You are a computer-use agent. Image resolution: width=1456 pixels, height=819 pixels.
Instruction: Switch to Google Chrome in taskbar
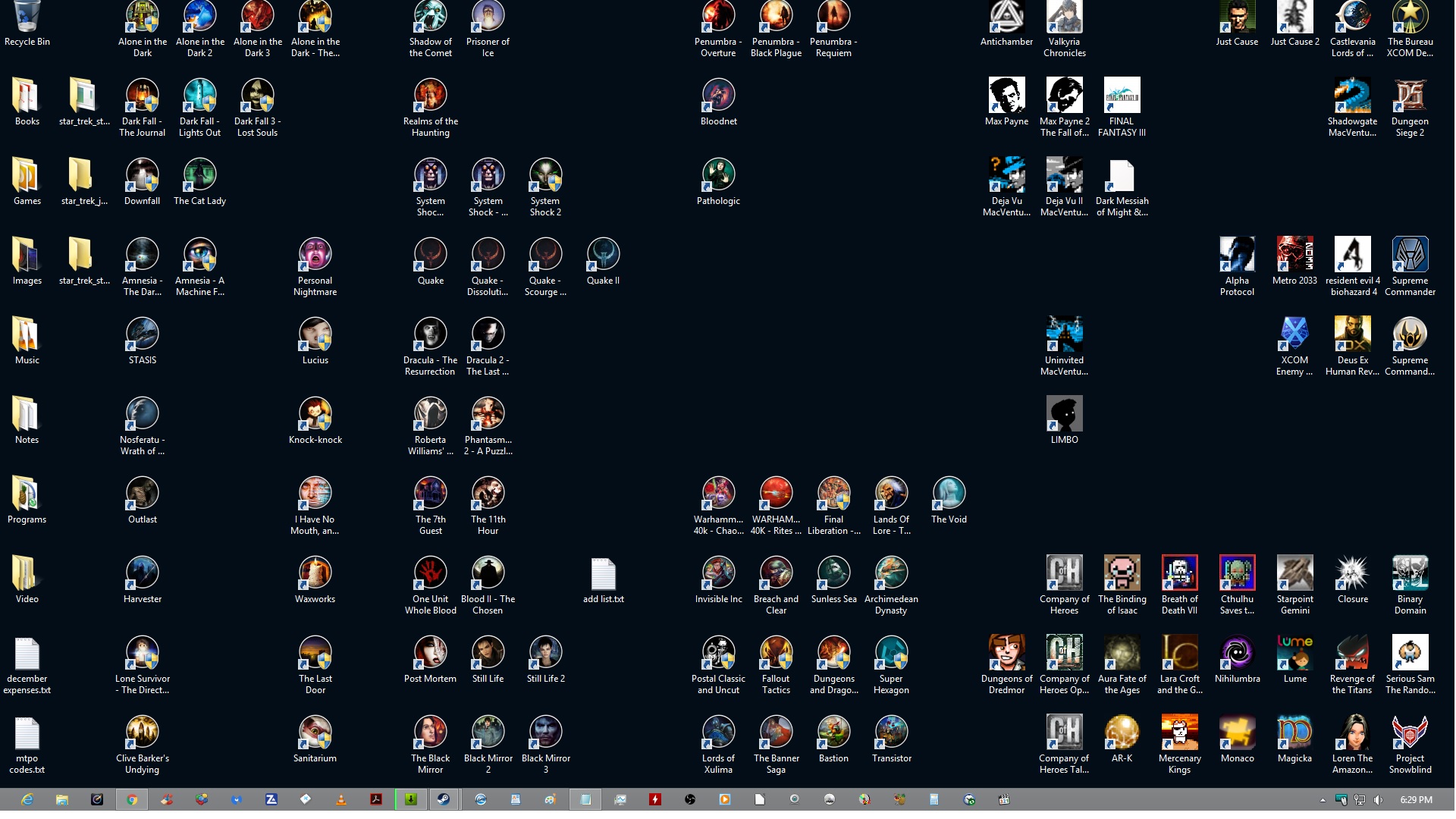click(x=132, y=799)
